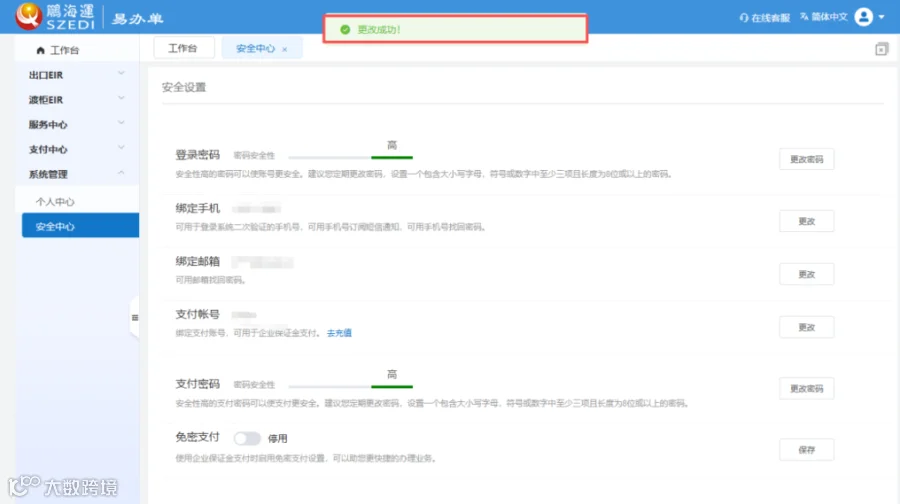Click the 停用 status text

click(277, 439)
